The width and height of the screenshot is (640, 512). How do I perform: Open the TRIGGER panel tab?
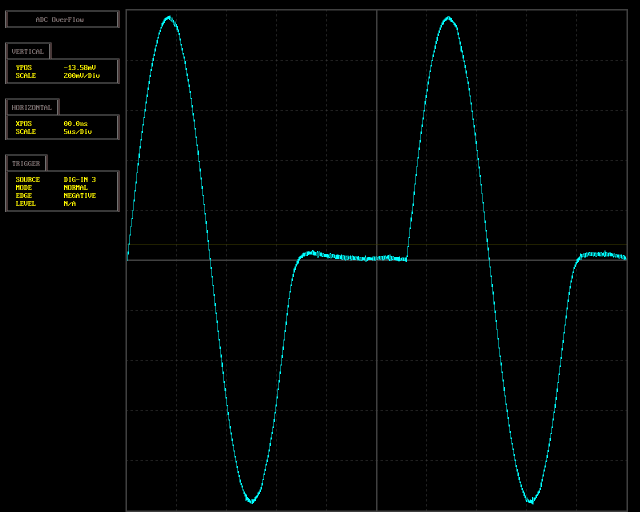point(26,163)
